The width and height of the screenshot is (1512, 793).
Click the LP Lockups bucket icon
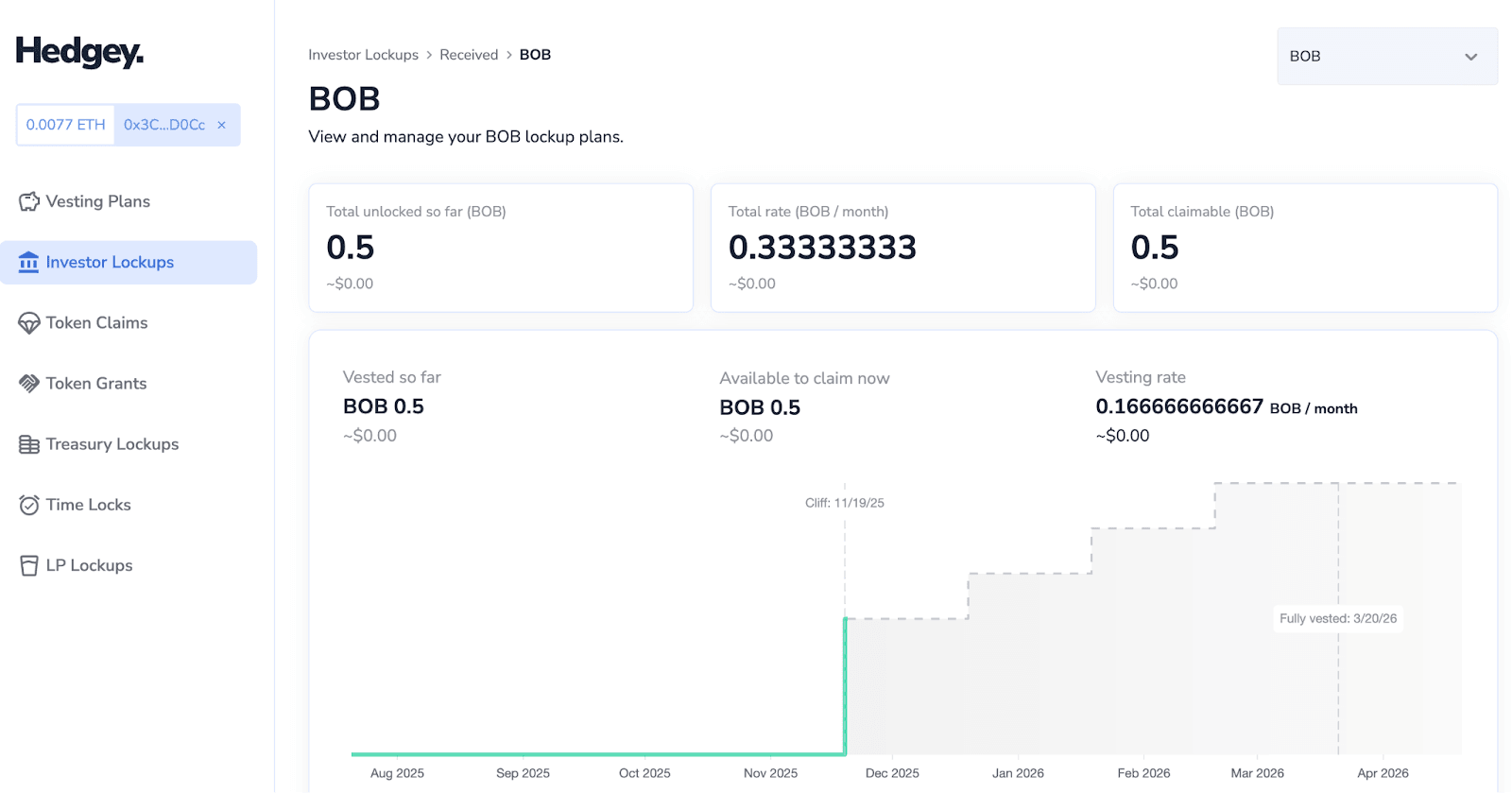29,565
